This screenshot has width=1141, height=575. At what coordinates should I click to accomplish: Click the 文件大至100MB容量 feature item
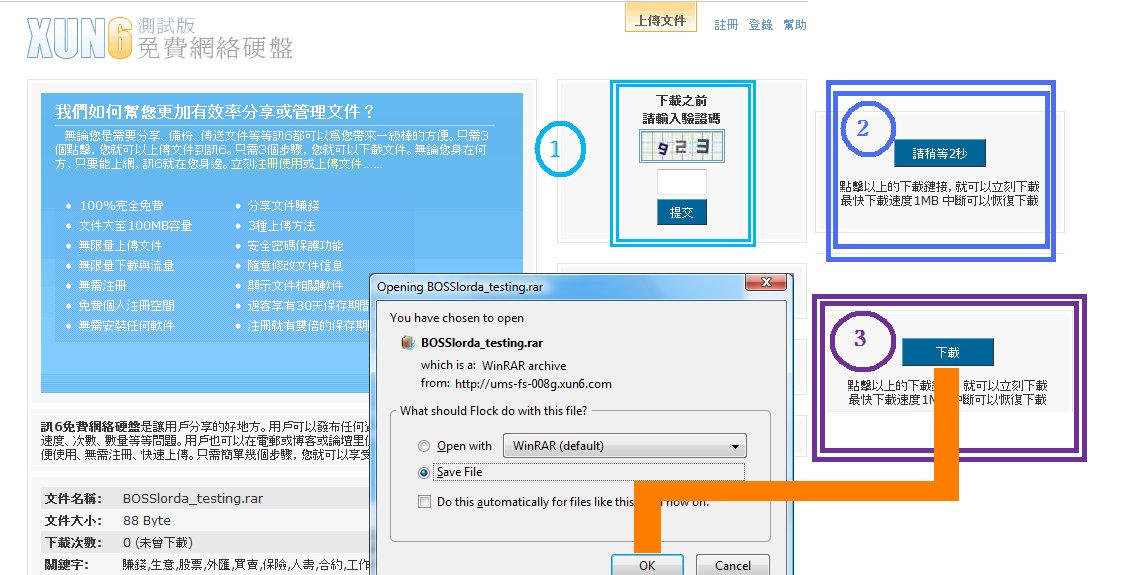pyautogui.click(x=135, y=226)
